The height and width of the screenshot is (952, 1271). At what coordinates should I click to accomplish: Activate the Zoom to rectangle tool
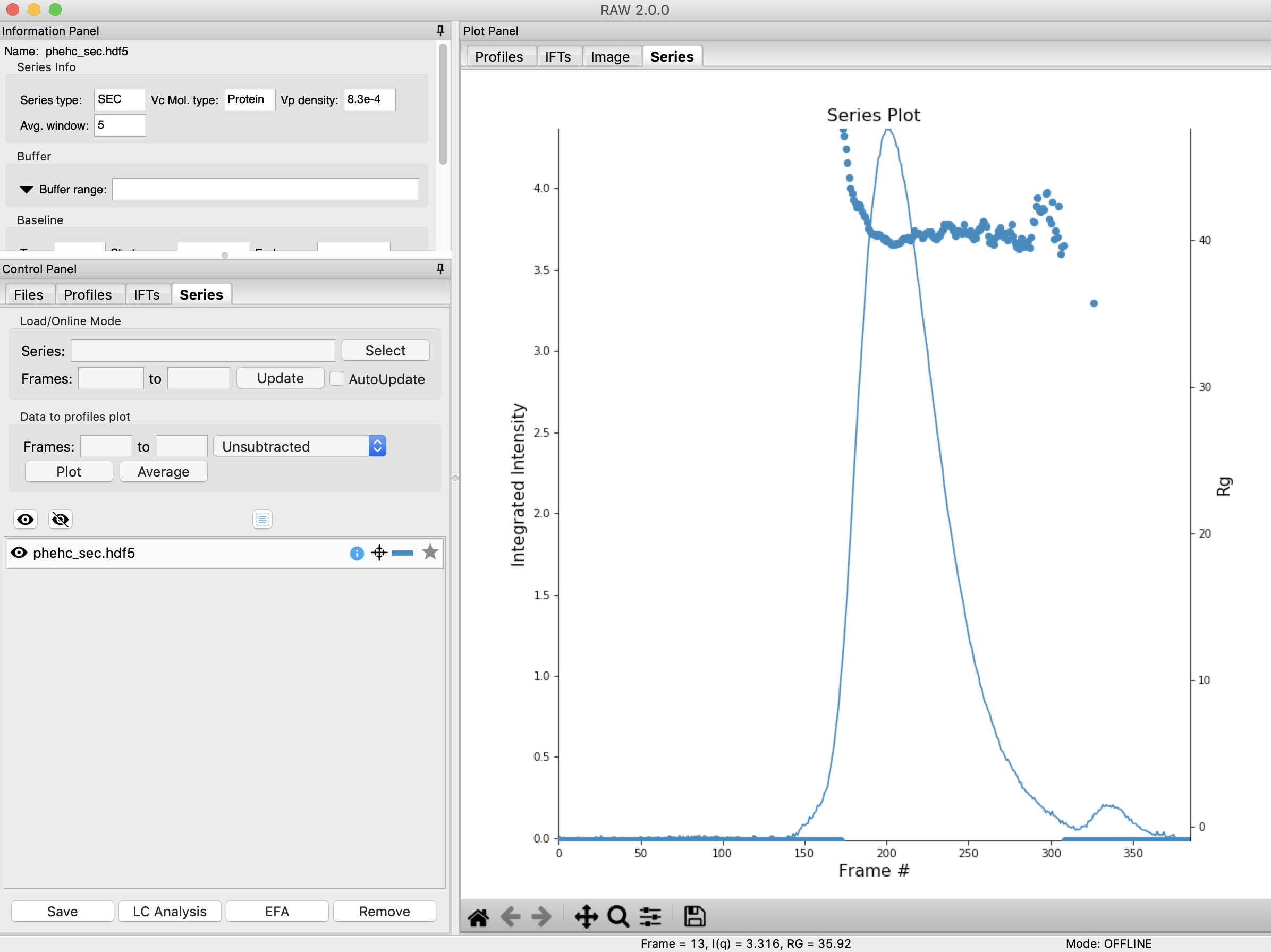click(617, 917)
